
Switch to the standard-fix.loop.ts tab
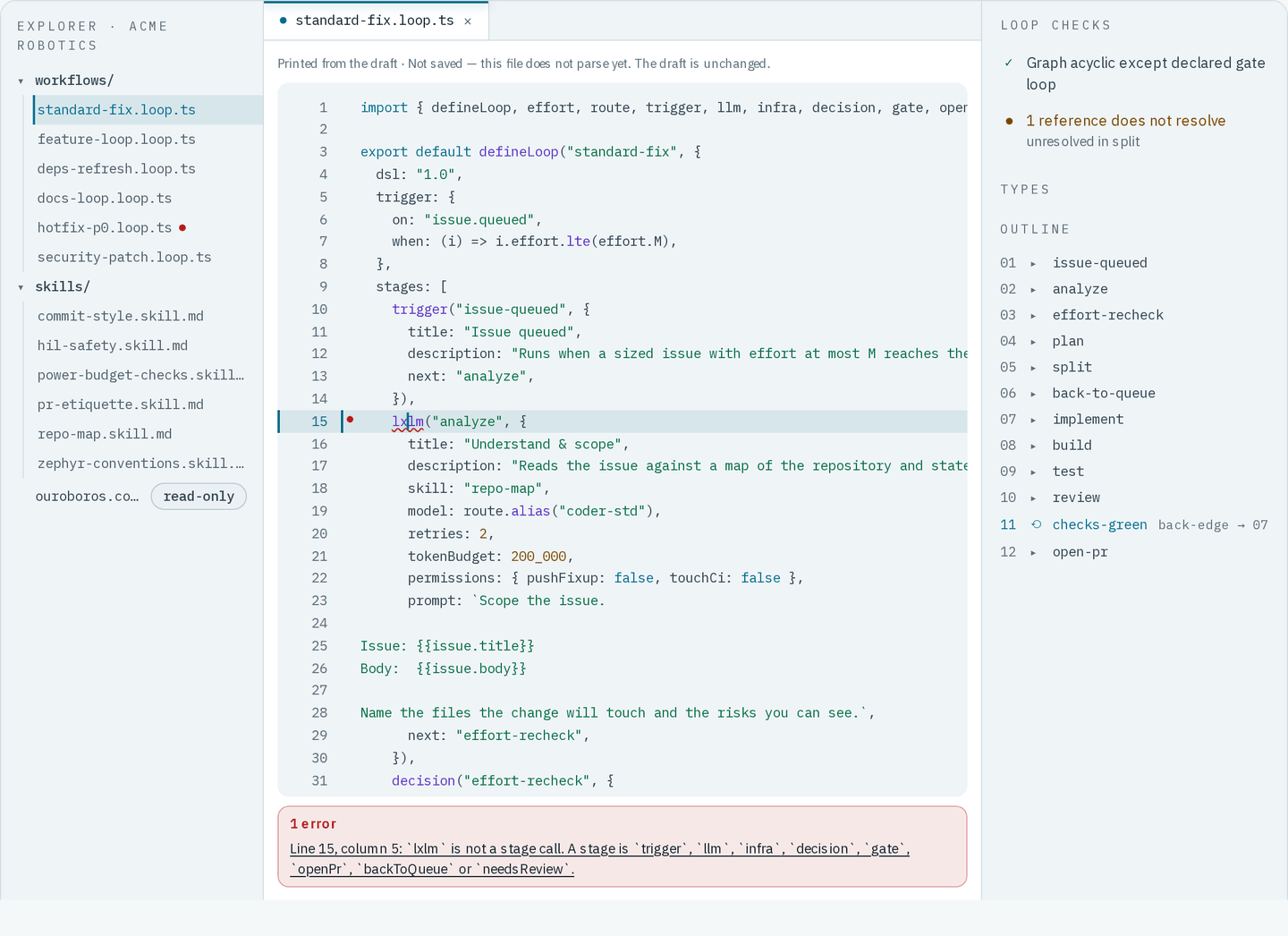point(376,21)
